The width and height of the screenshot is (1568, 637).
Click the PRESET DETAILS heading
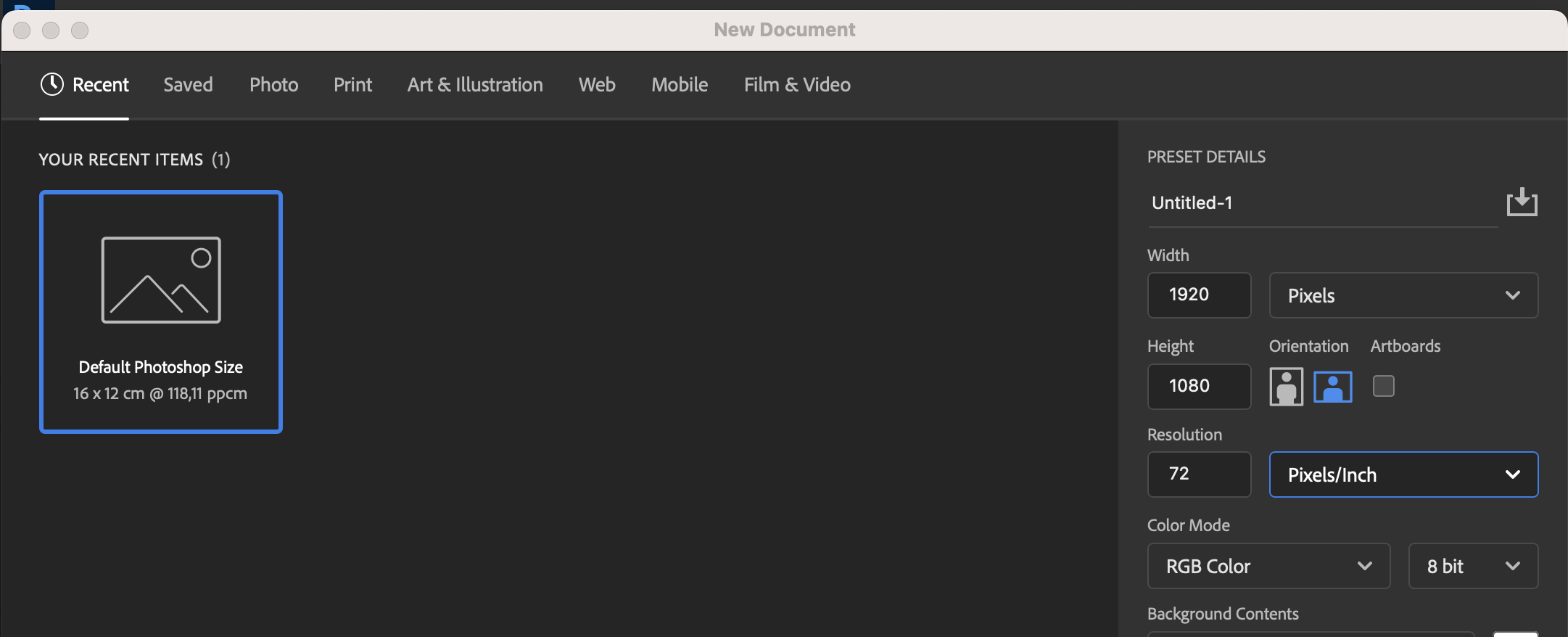[1206, 157]
